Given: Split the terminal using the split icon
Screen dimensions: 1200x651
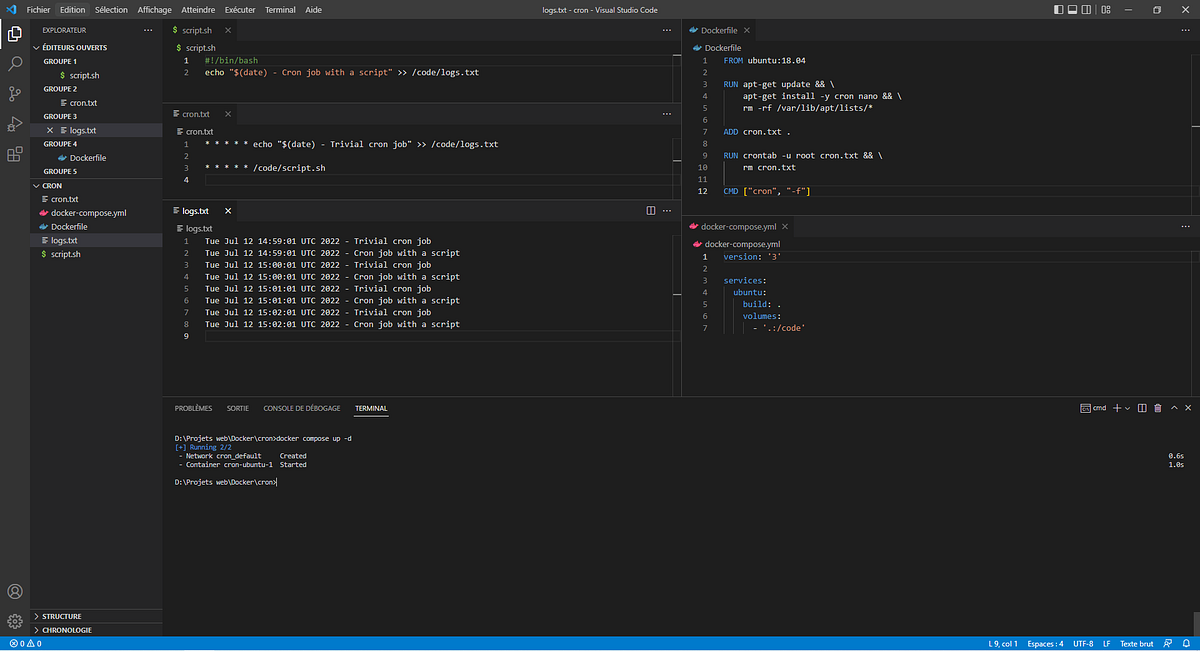Looking at the screenshot, I should point(1141,408).
